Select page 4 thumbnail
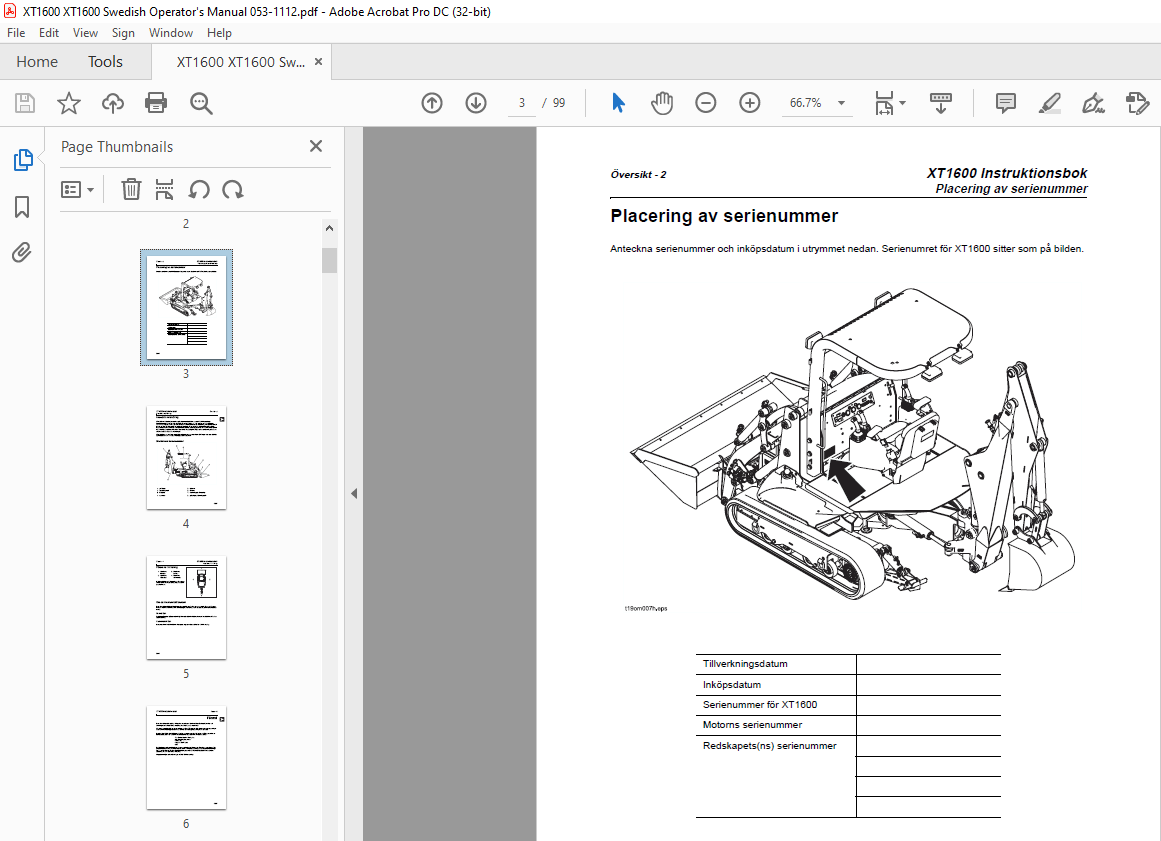Viewport: 1161px width, 841px height. click(187, 458)
